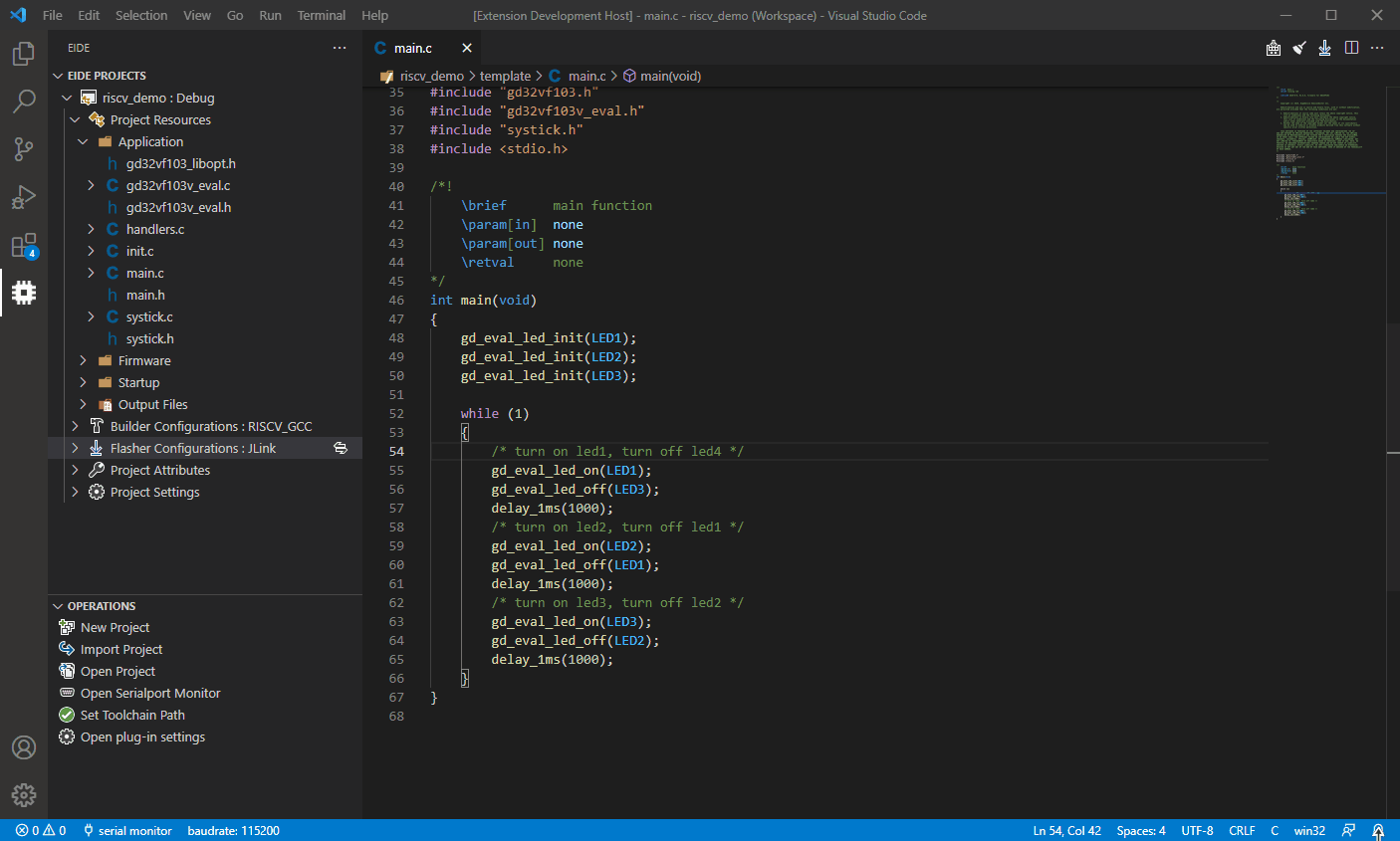Open the Extensions view in activity bar
1400x841 pixels.
point(24,245)
